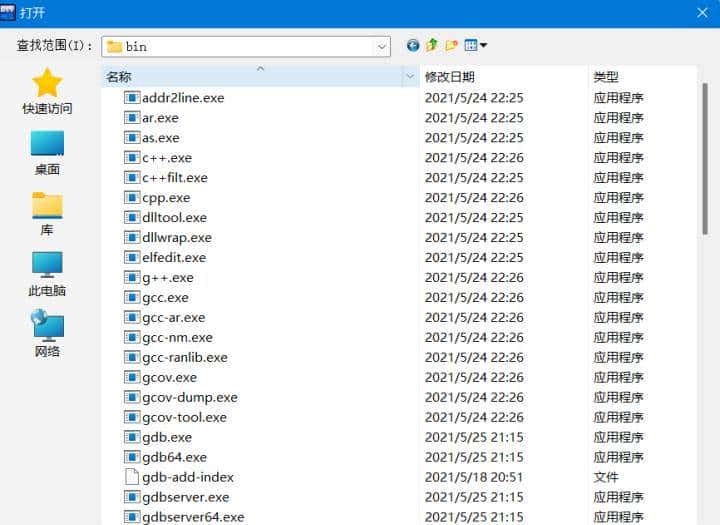This screenshot has height=525, width=720.
Task: Open 库 in the sidebar
Action: [47, 214]
